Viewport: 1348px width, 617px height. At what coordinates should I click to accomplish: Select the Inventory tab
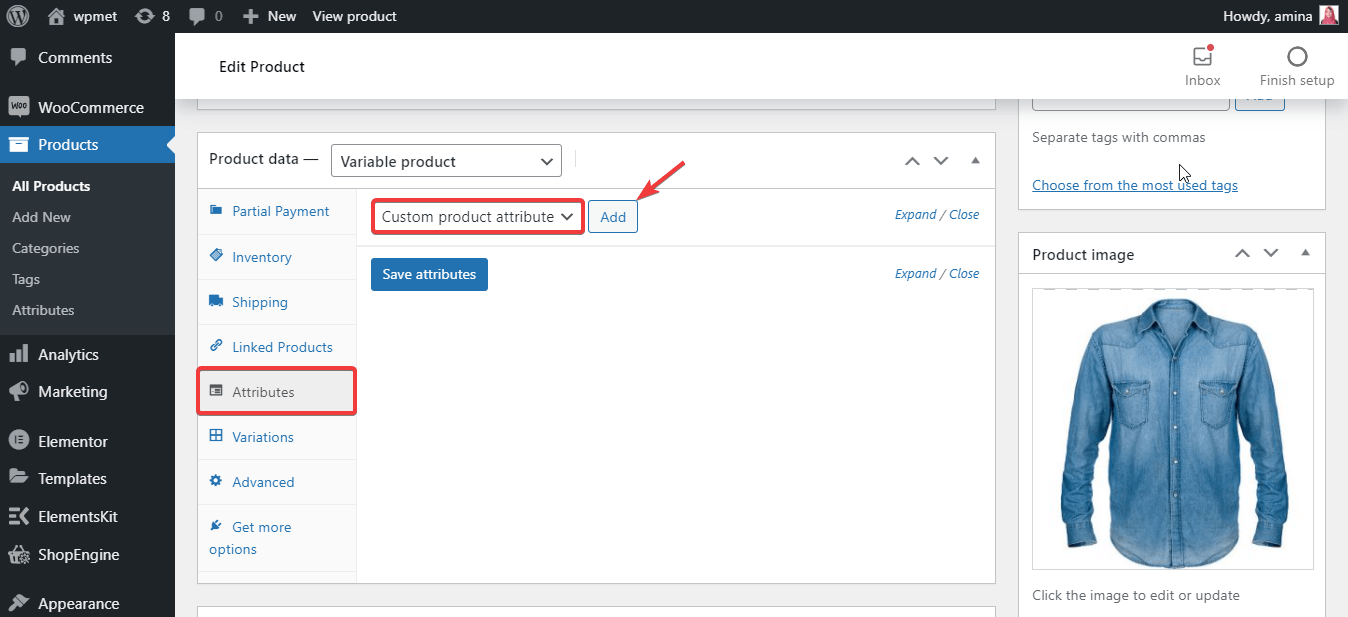coord(262,257)
